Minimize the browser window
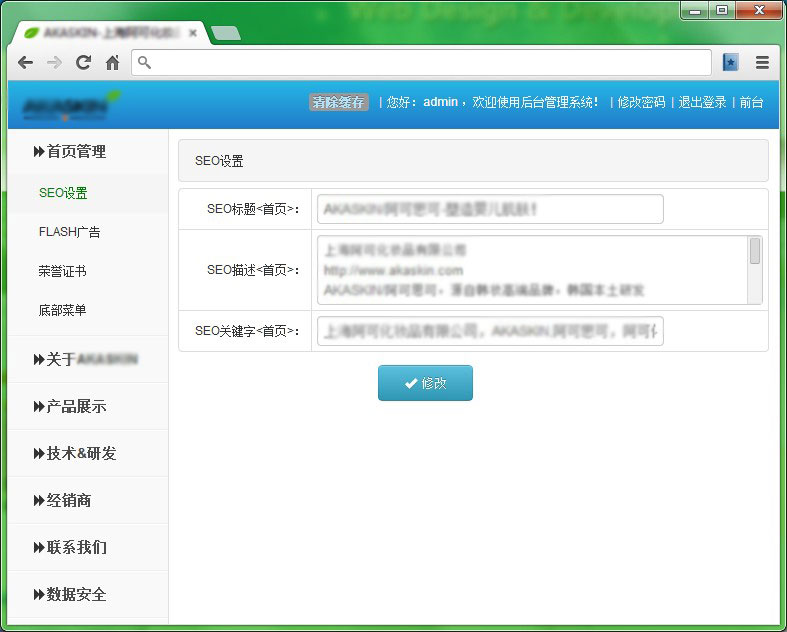The width and height of the screenshot is (787, 632). click(695, 10)
